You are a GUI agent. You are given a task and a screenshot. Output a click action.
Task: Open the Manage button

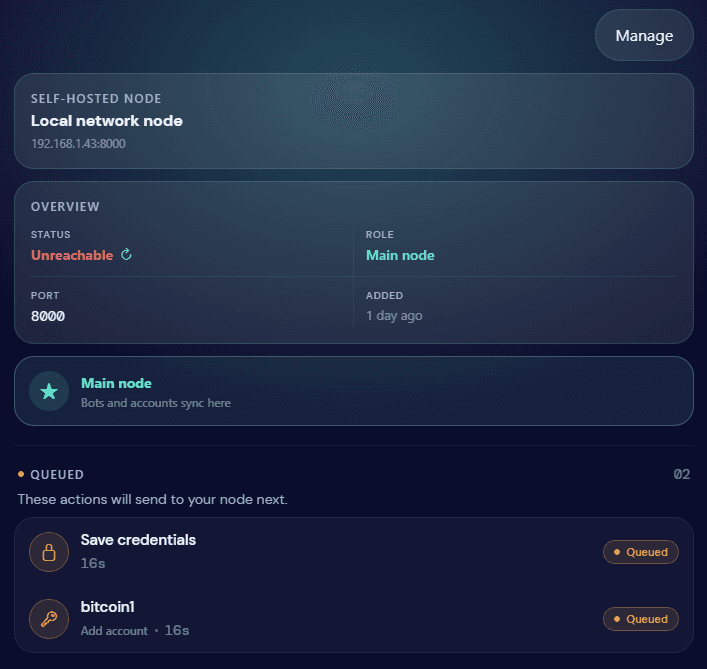pos(644,35)
